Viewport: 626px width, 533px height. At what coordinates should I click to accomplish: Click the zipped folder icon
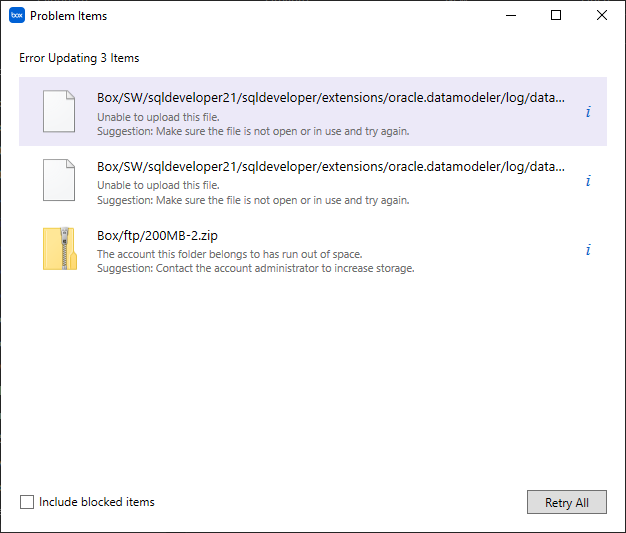tap(59, 249)
